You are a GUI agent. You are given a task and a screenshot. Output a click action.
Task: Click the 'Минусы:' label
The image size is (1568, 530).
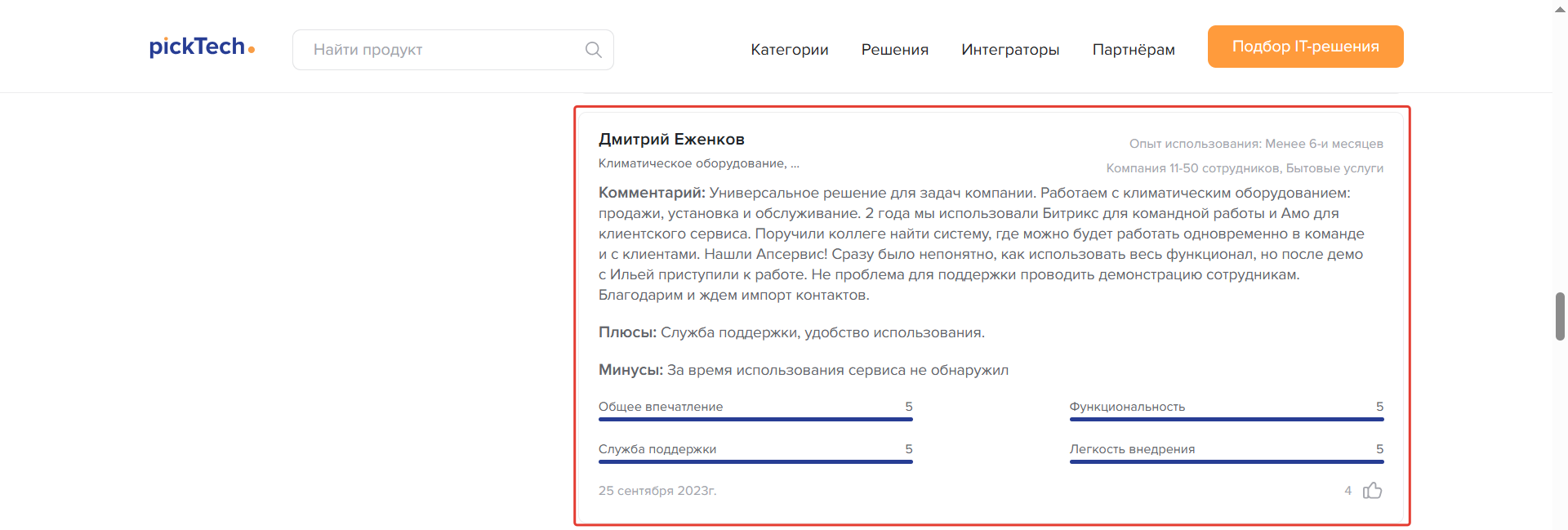click(x=630, y=370)
